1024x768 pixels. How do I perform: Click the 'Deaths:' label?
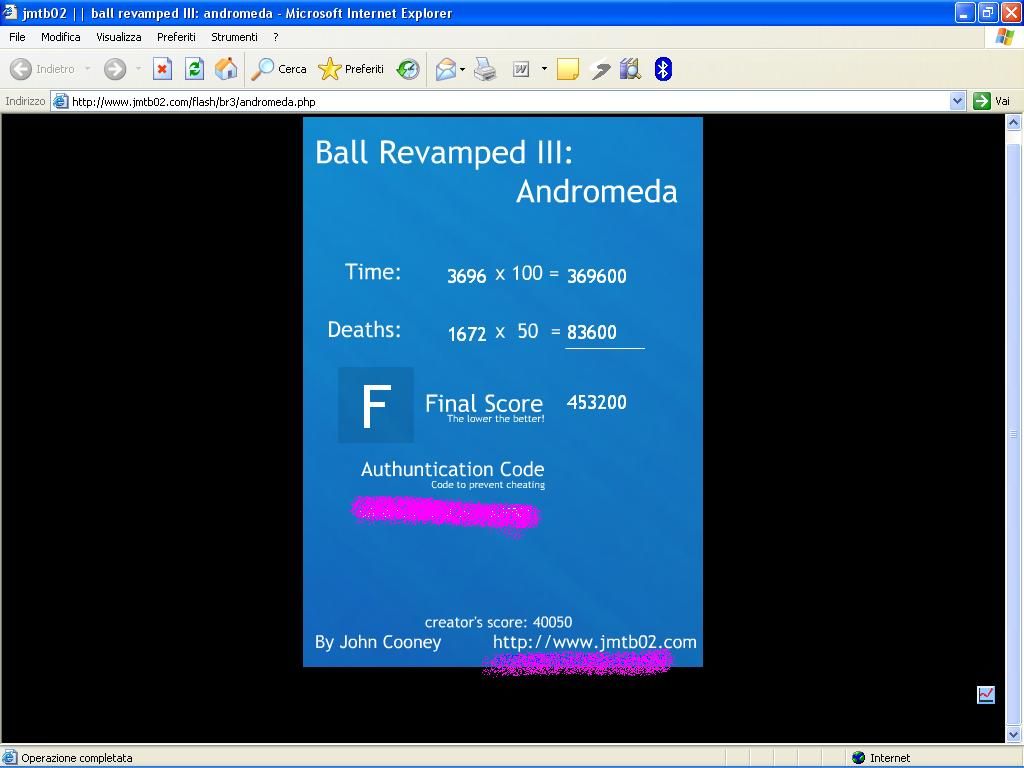[364, 329]
